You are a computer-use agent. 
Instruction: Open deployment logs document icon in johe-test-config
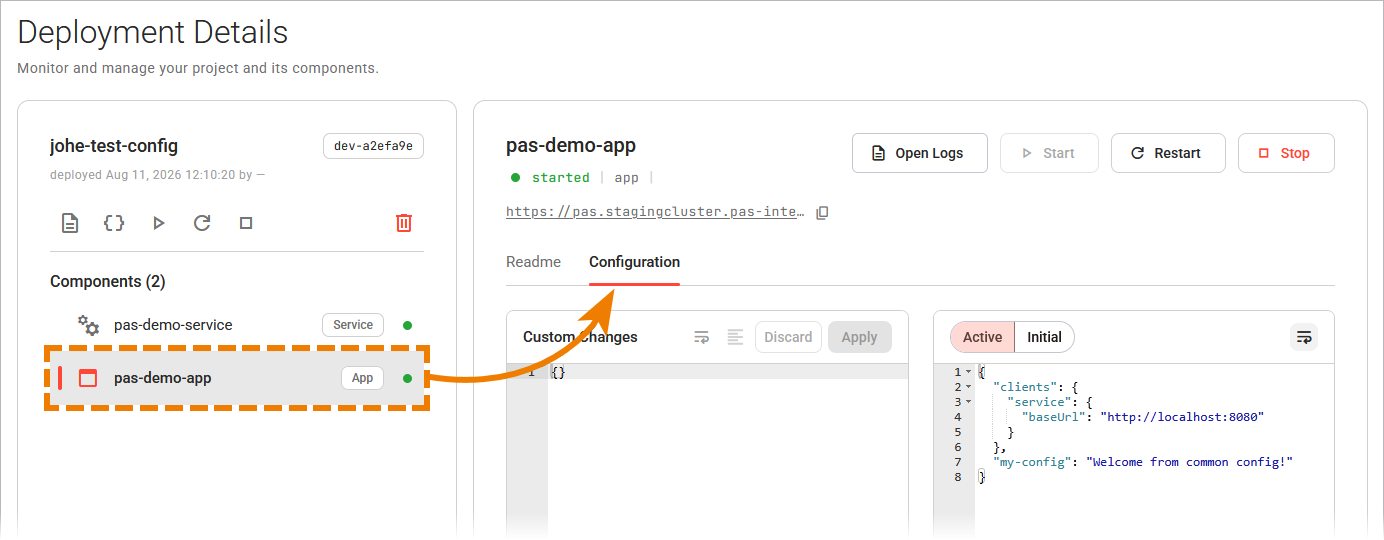(70, 223)
